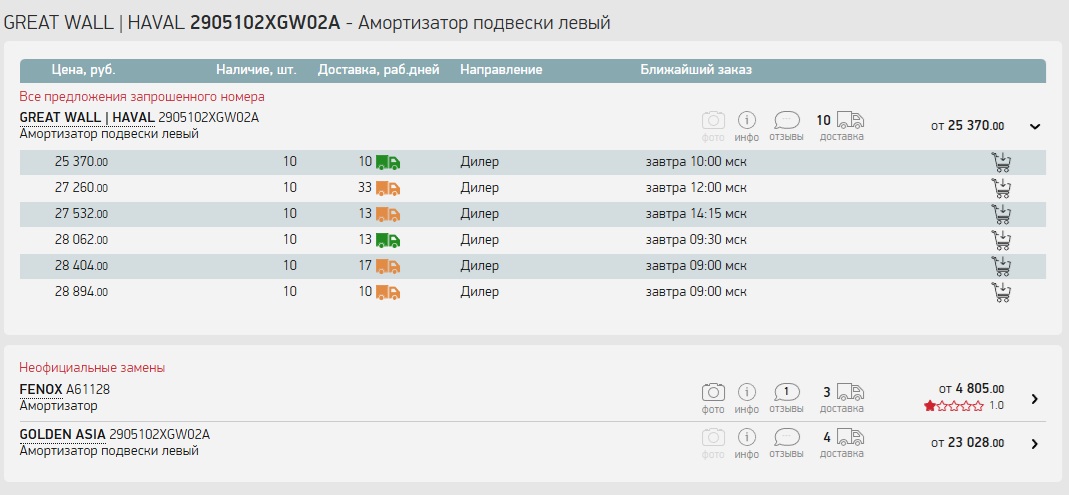1069x495 pixels.
Task: Sort by Доставка, раб.дней column header
Action: click(378, 70)
